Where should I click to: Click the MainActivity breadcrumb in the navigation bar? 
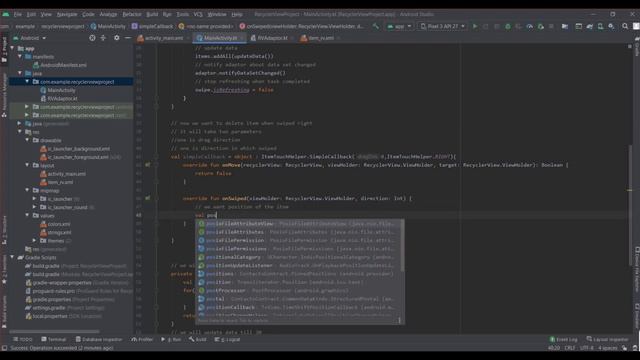[x=108, y=26]
